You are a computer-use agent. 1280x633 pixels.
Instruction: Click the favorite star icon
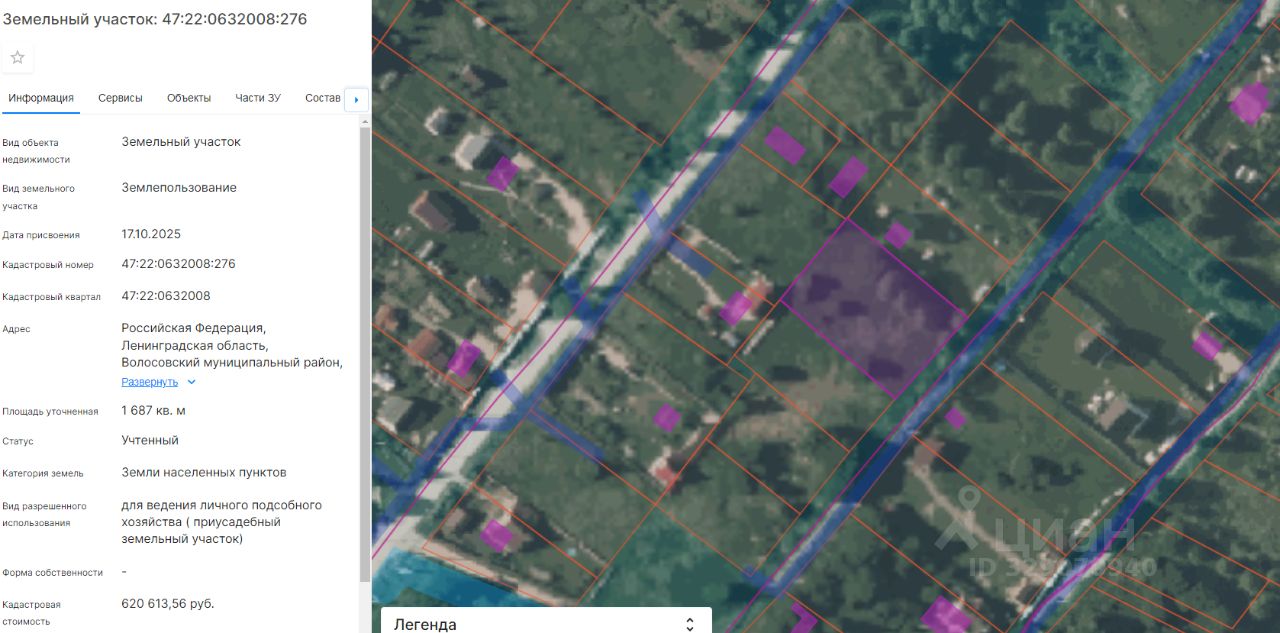pyautogui.click(x=17, y=57)
